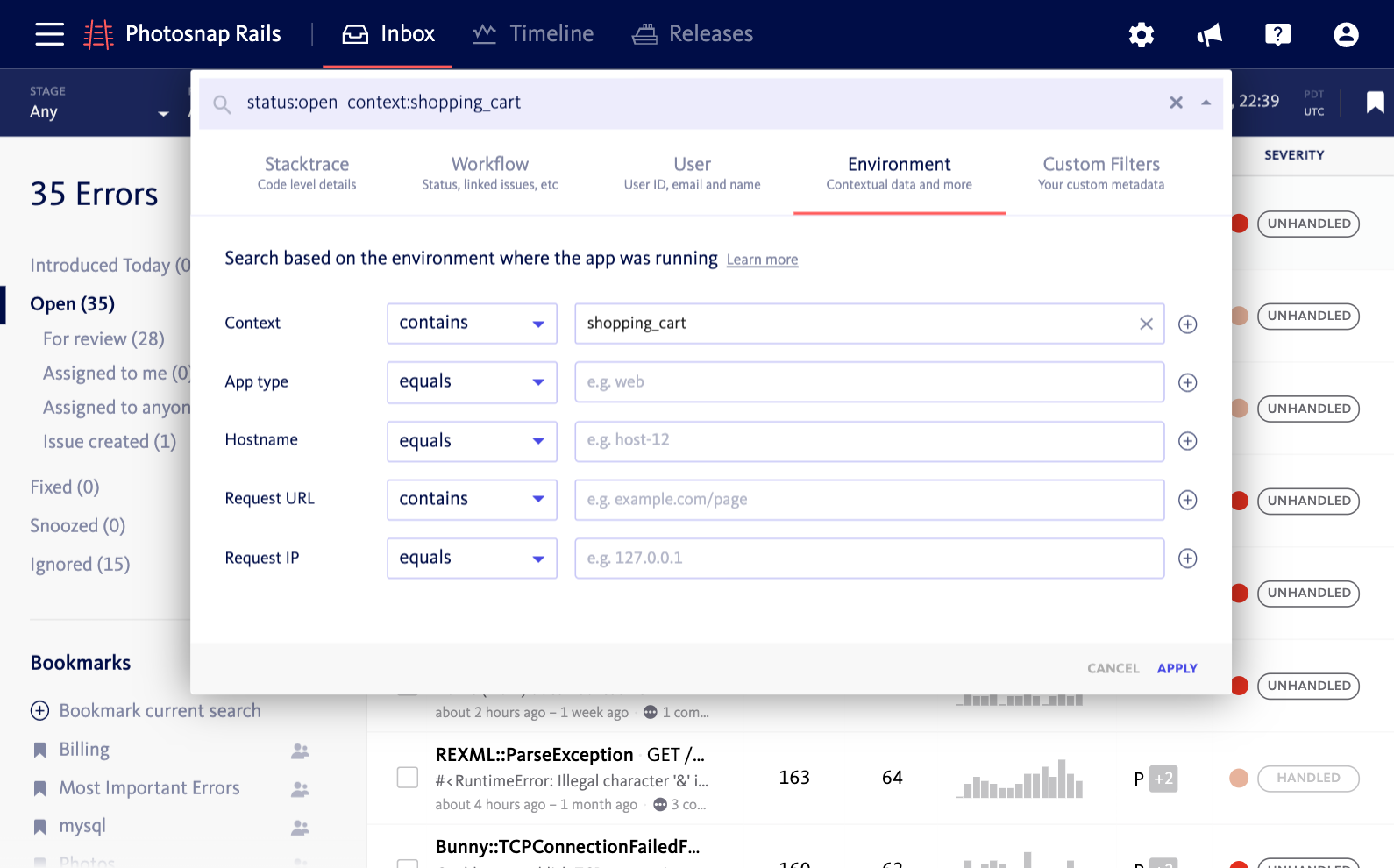
Task: Click the Billing bookmark flag icon
Action: tap(39, 750)
